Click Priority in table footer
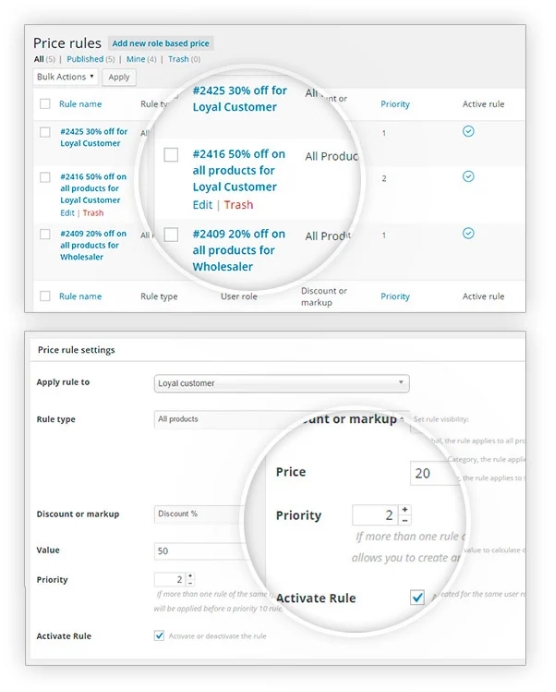556x692 pixels. 395,296
